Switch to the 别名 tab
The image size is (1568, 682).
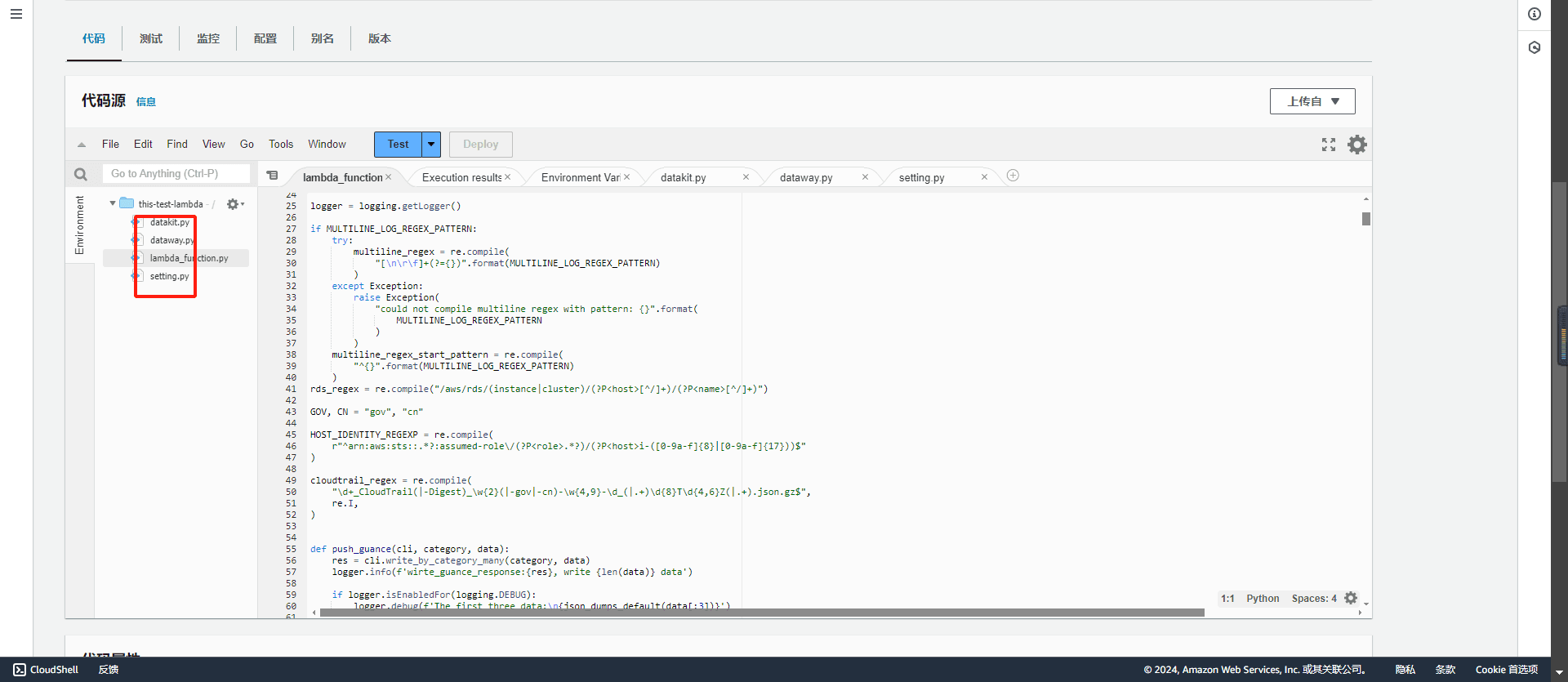[323, 38]
